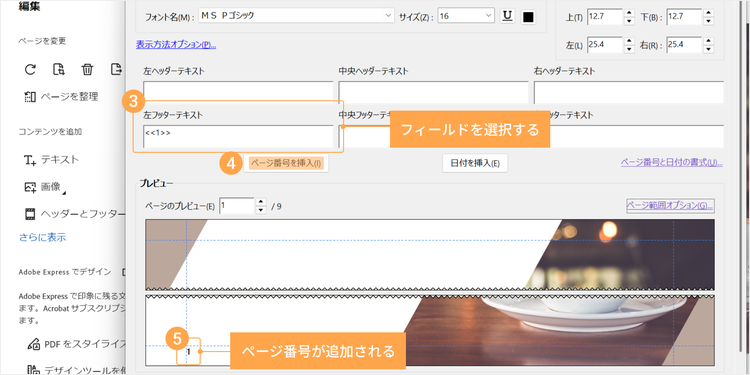This screenshot has width=750, height=375.
Task: Select the 画像 add tool
Action: [x=45, y=188]
